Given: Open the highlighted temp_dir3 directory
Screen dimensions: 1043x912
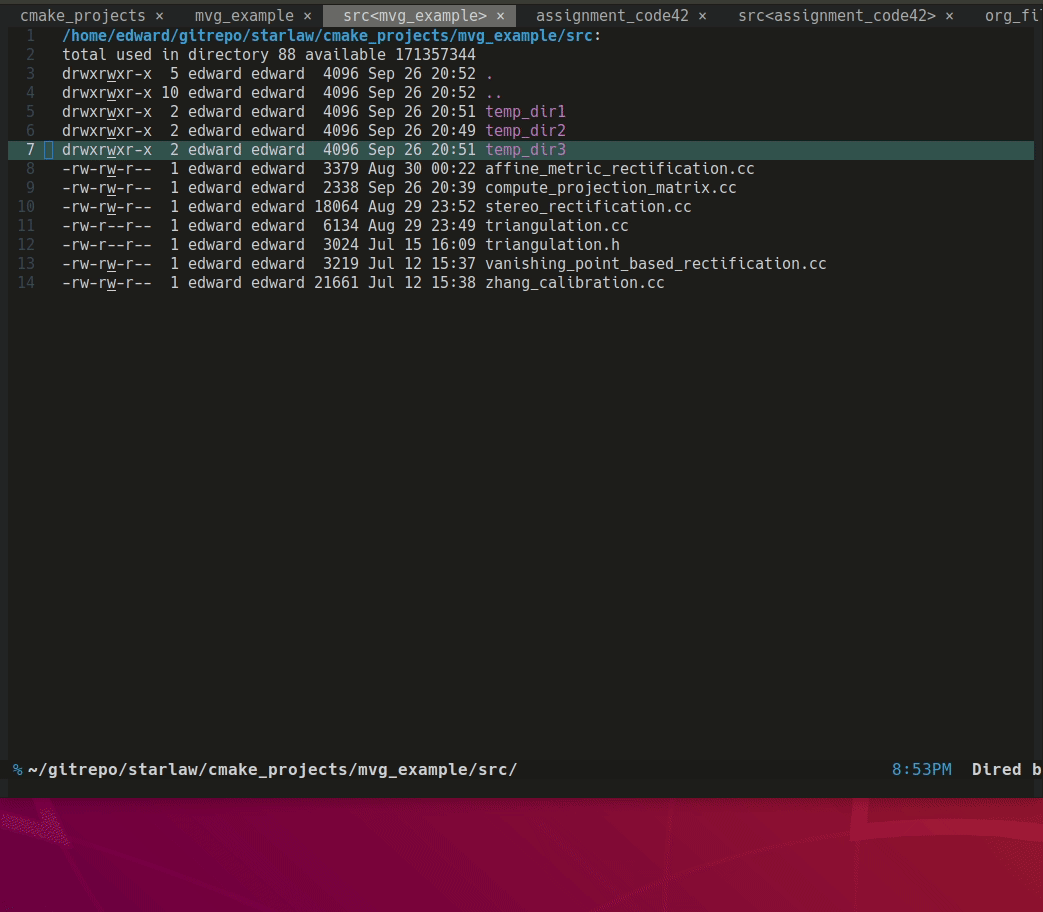Looking at the screenshot, I should 525,150.
